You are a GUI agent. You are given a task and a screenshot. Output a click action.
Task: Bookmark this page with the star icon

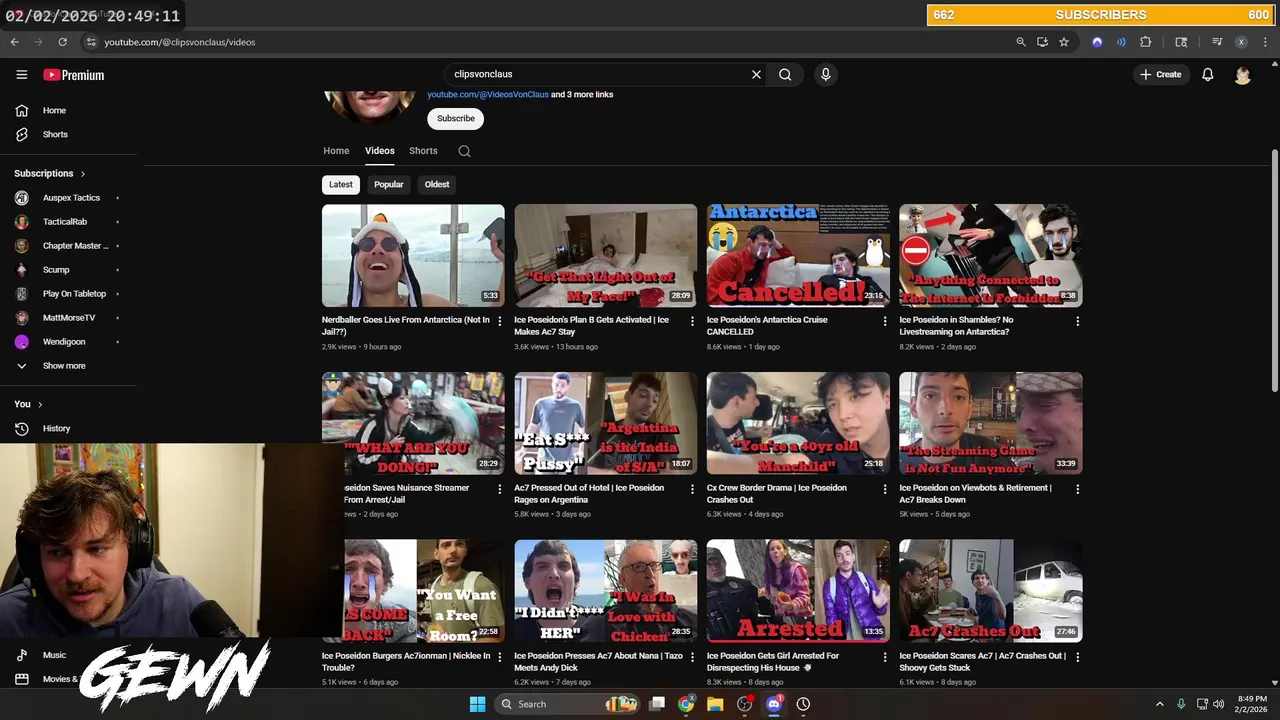coord(1064,42)
